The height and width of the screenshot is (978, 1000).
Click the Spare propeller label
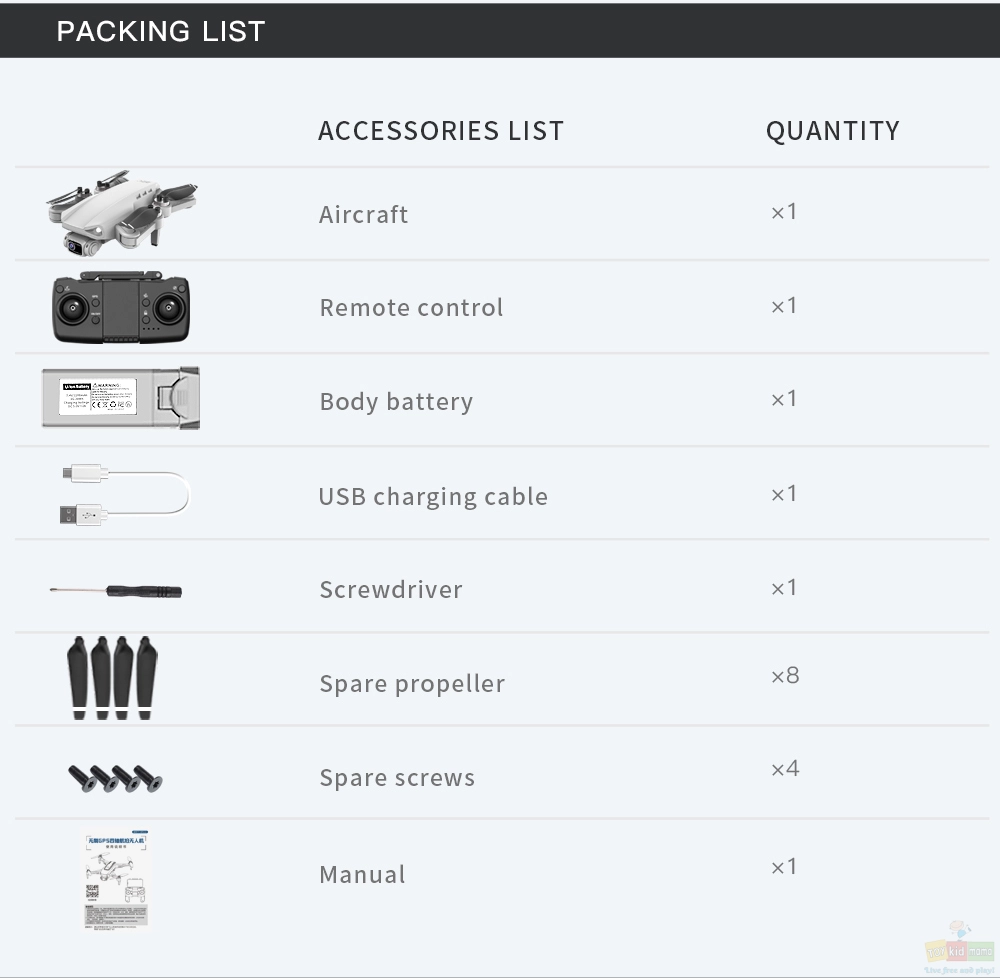tap(412, 684)
